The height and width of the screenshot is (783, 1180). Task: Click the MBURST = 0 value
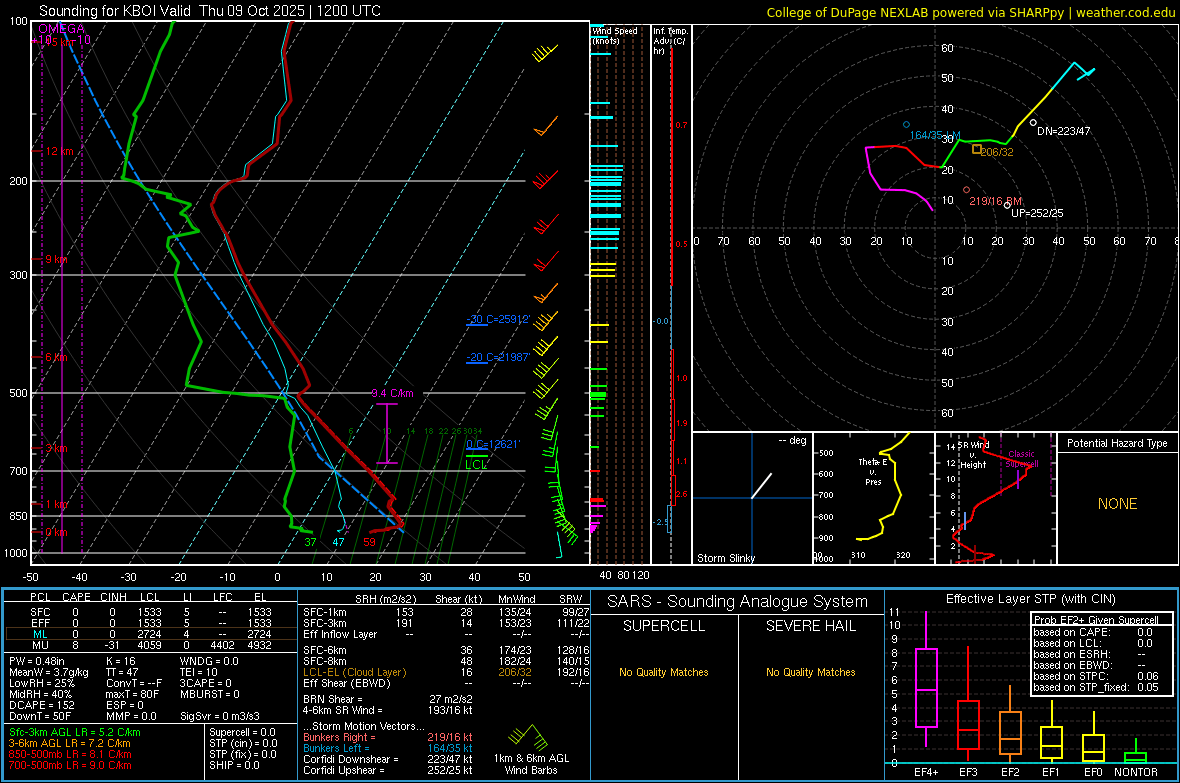[x=209, y=694]
